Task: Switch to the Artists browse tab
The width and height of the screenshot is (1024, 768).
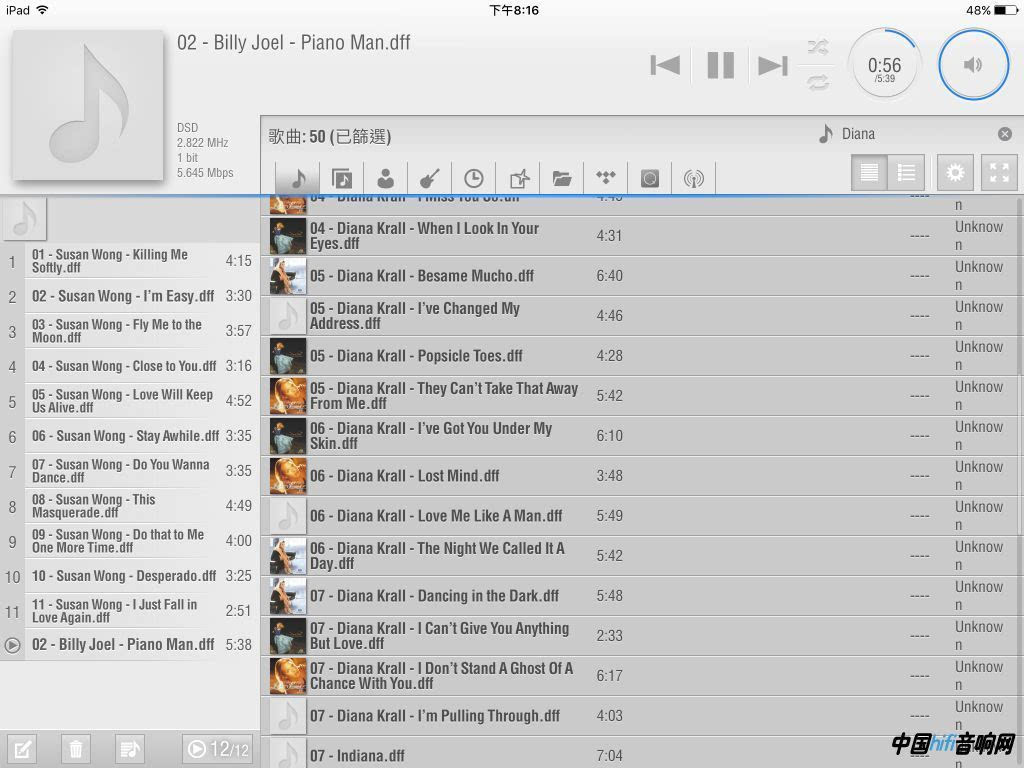Action: pyautogui.click(x=385, y=178)
